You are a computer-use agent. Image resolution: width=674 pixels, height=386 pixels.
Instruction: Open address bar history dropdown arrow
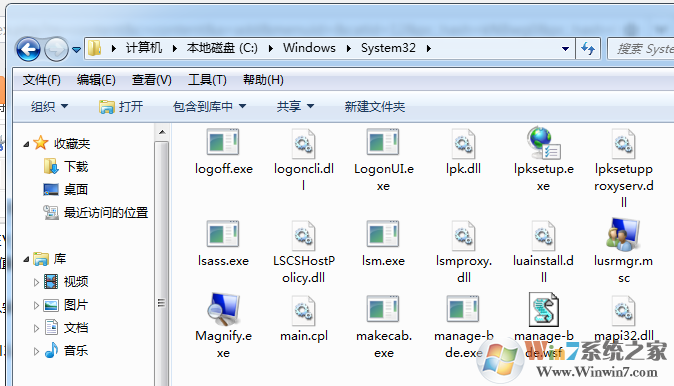coord(566,49)
